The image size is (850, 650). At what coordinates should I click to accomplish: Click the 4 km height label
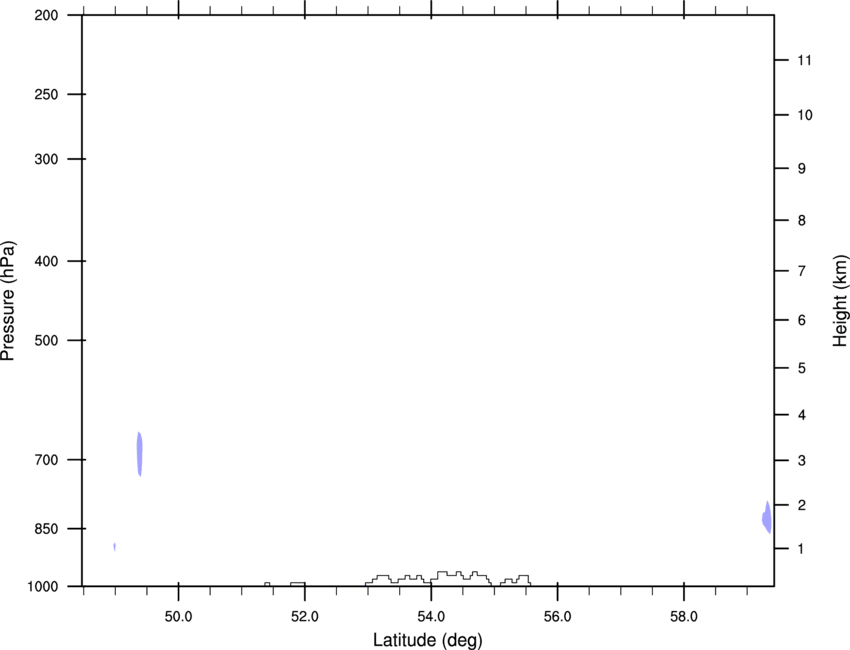(802, 415)
